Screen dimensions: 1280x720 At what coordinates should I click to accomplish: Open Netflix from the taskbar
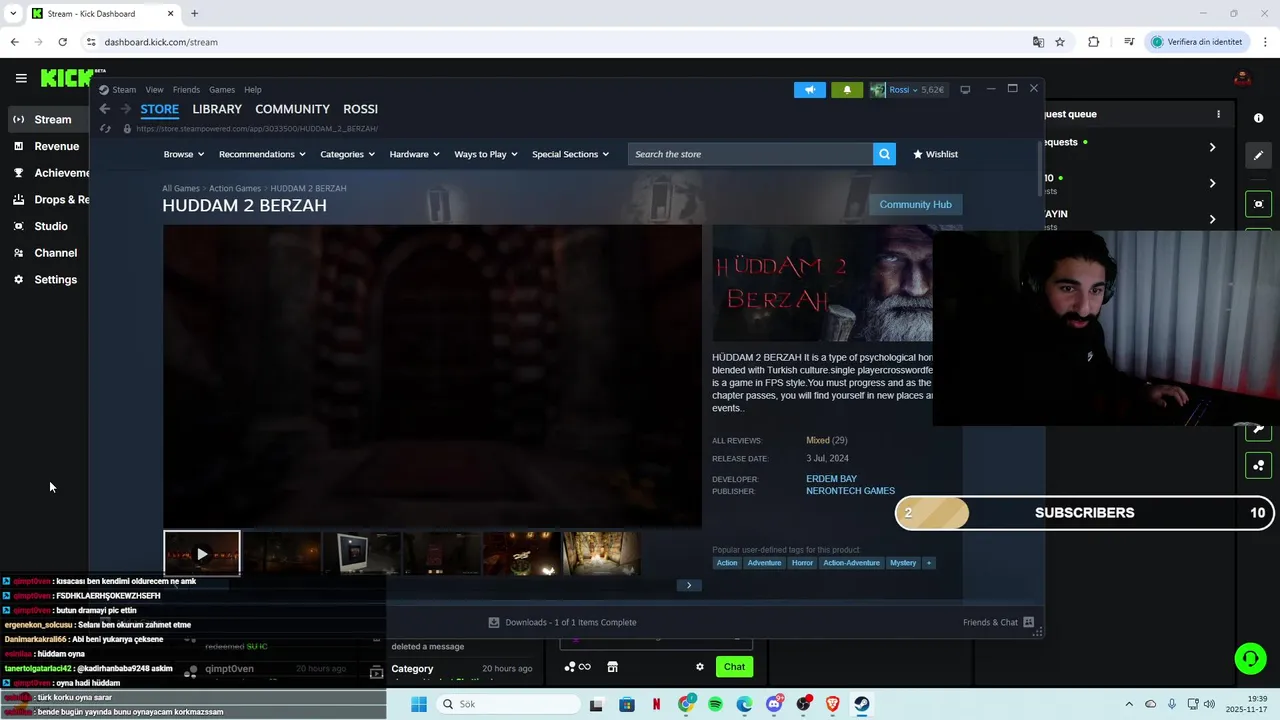click(656, 704)
